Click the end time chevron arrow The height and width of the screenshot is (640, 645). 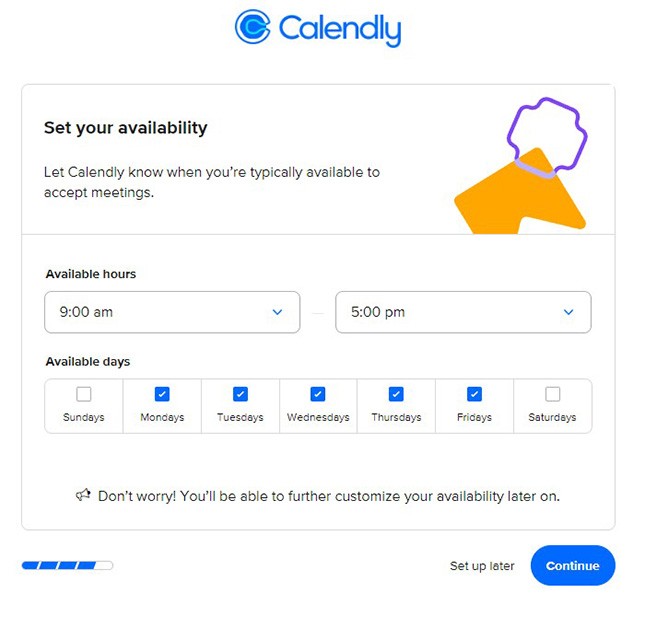568,312
